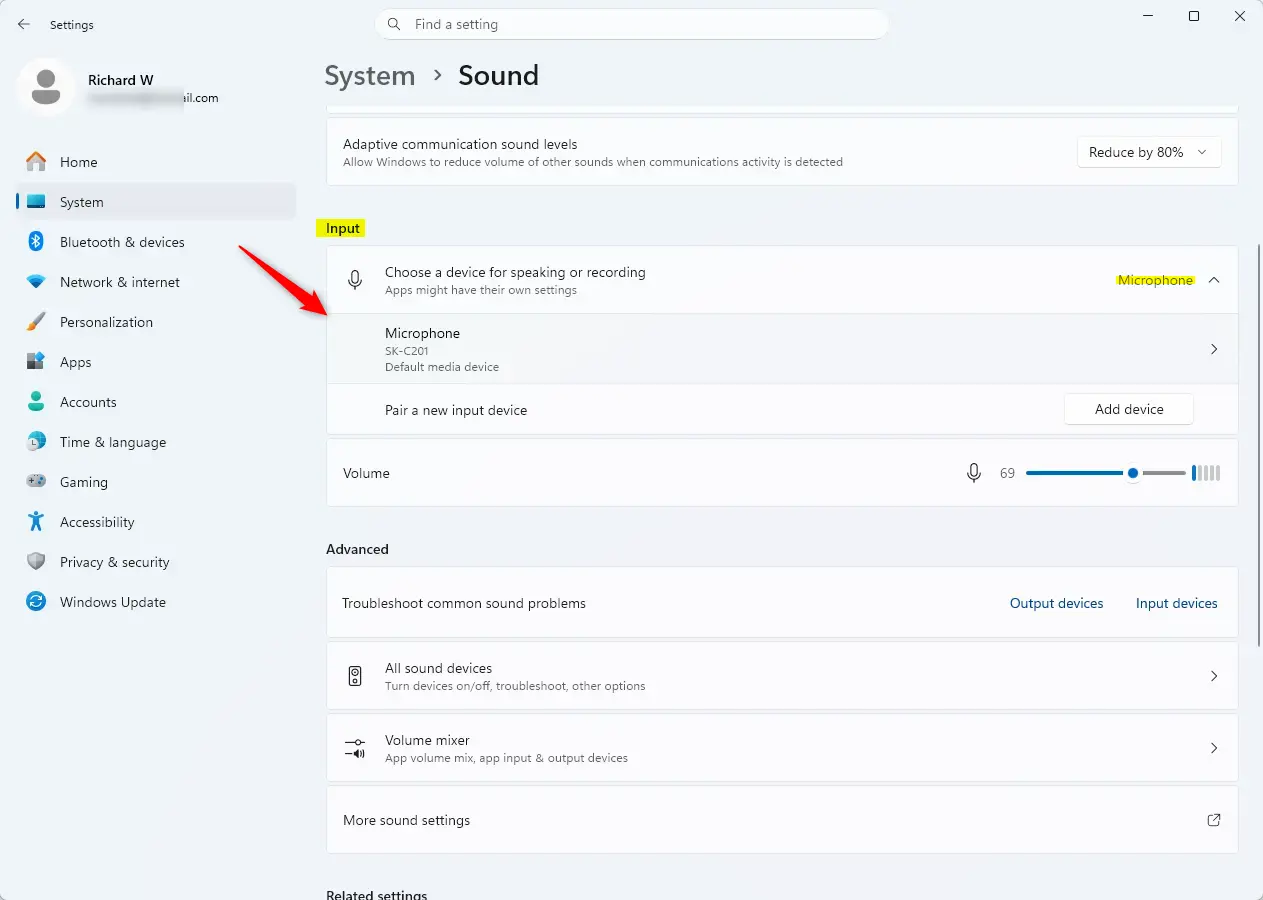The height and width of the screenshot is (900, 1263).
Task: Click the microphone icon beside Choose a device
Action: coord(354,280)
